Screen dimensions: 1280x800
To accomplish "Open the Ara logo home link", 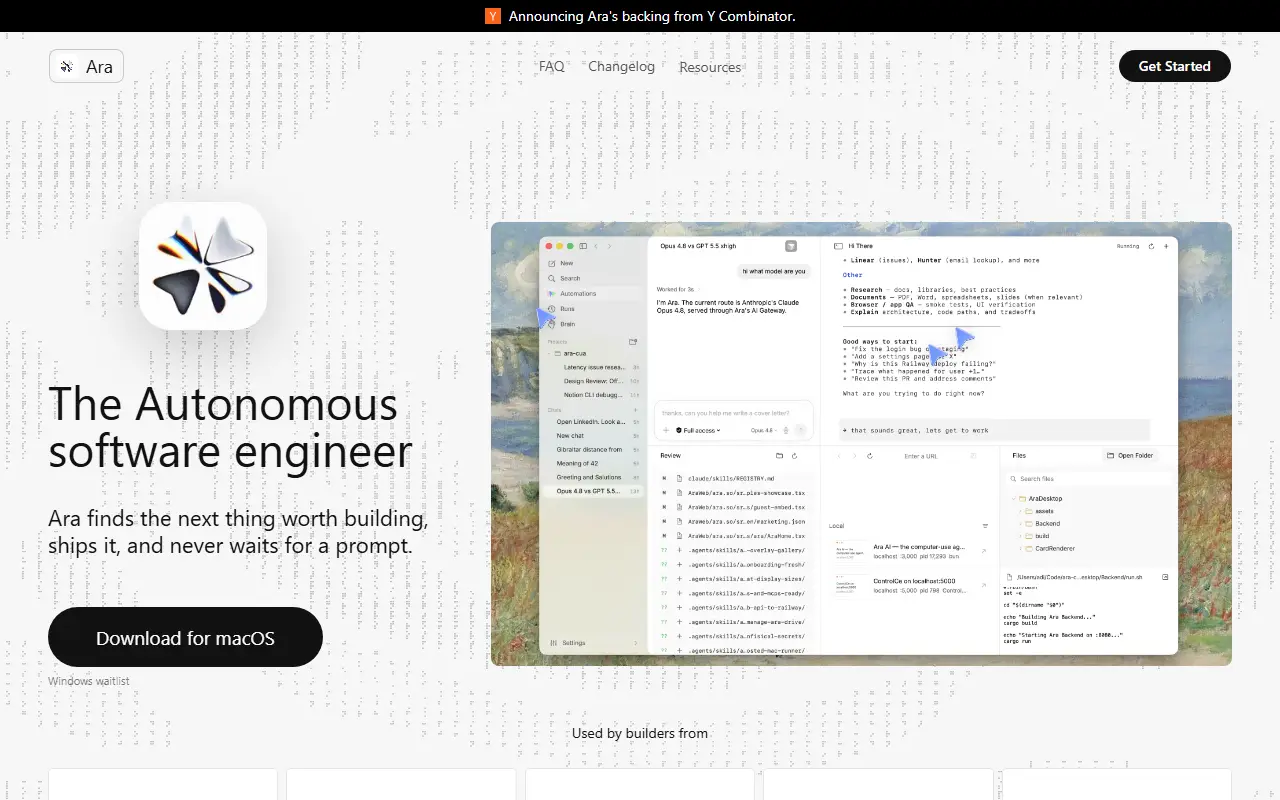I will point(86,66).
